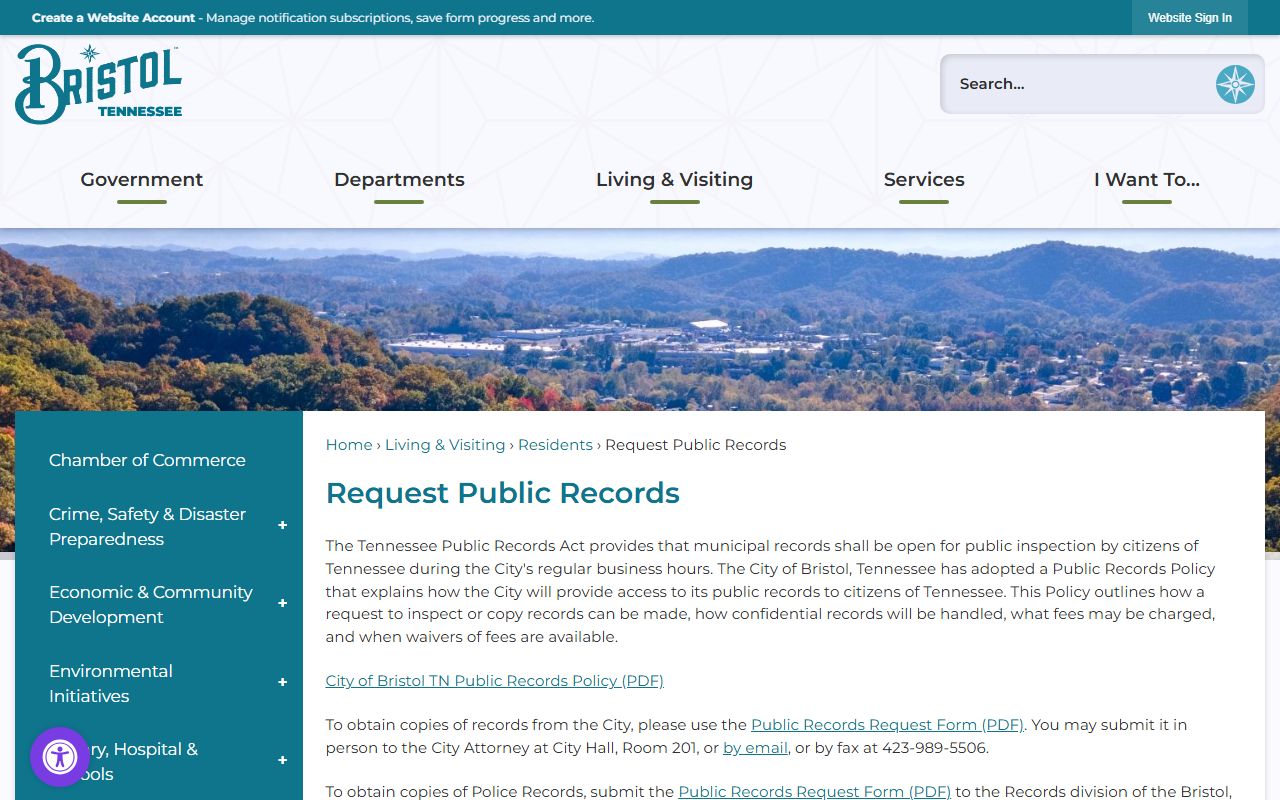
Task: Open City of Bristol TN Public Records Policy PDF
Action: 495,681
